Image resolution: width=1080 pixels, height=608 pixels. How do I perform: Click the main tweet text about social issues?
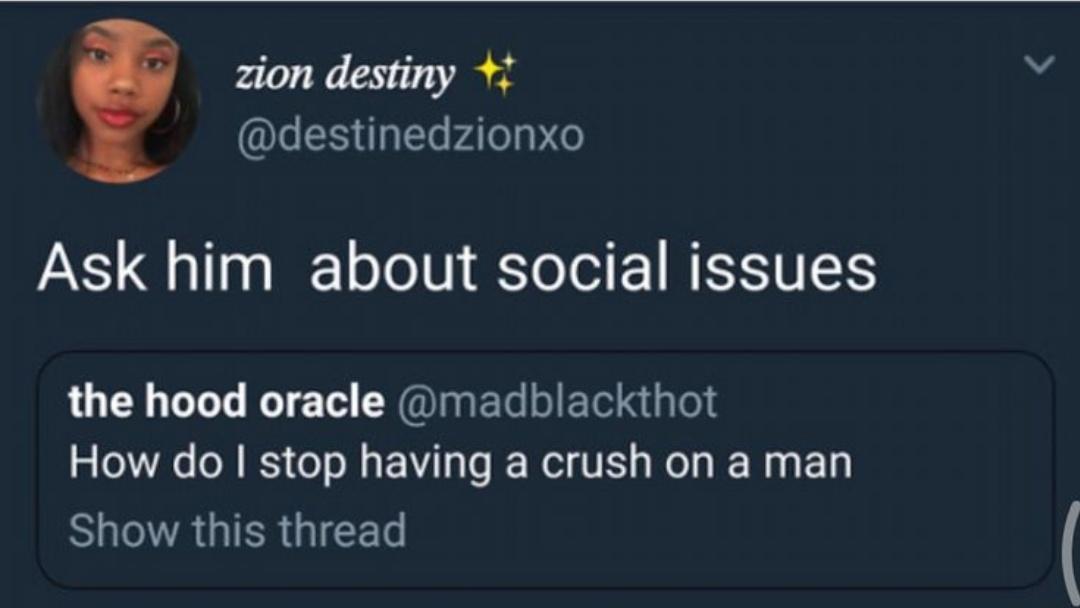(455, 264)
